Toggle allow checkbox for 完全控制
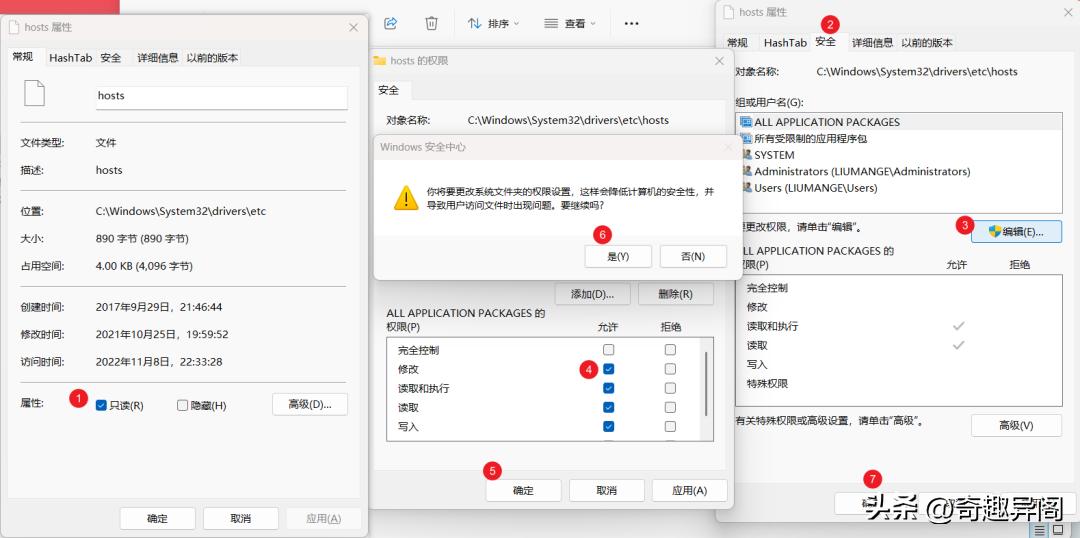The height and width of the screenshot is (538, 1080). coord(608,350)
